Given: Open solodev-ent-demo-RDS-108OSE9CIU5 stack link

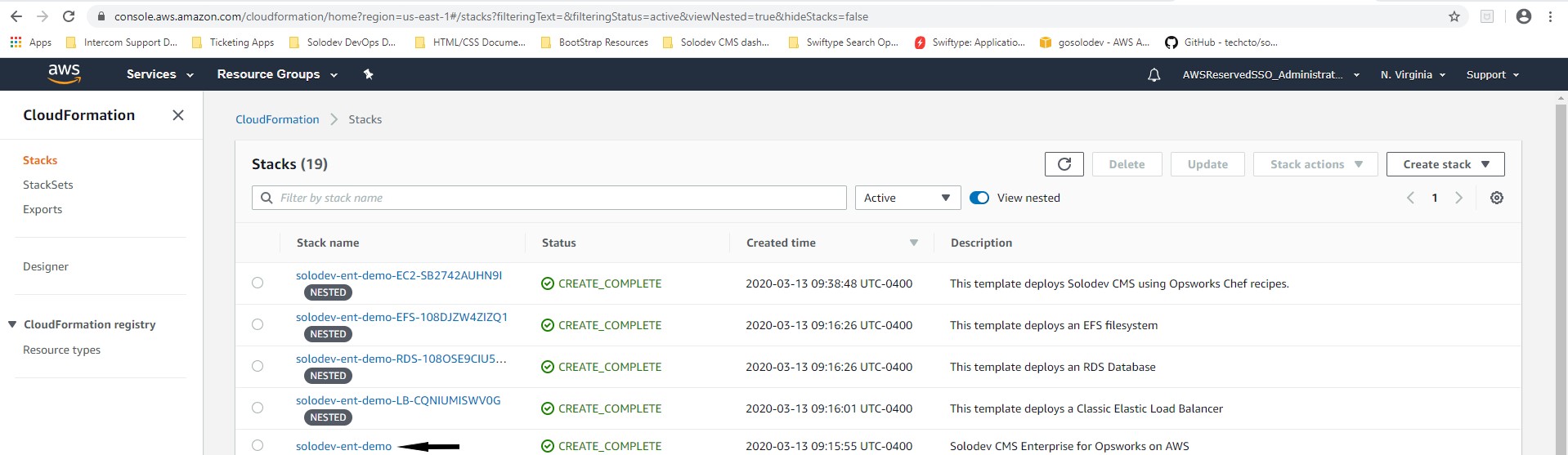Looking at the screenshot, I should pyautogui.click(x=401, y=359).
